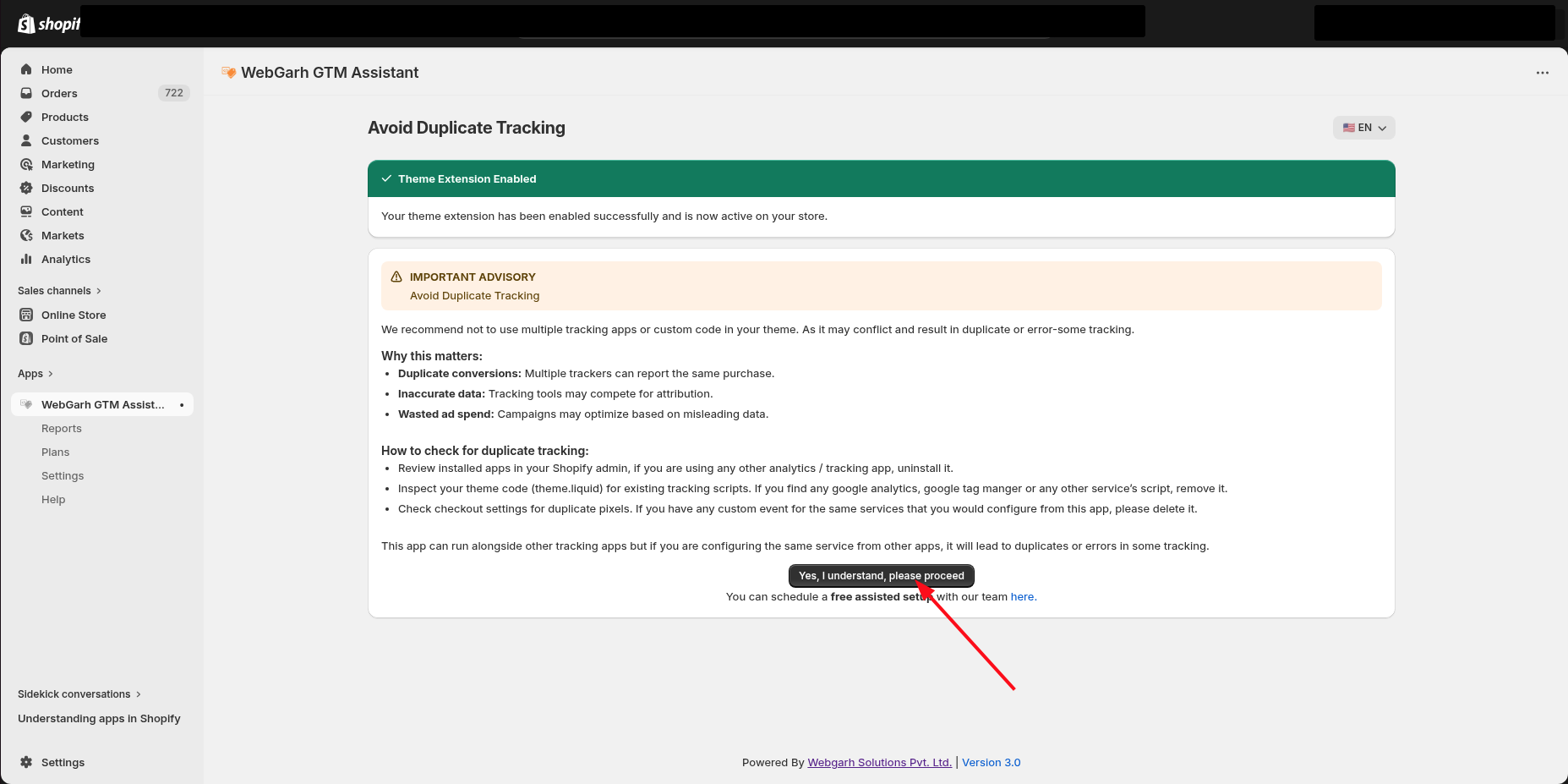
Task: Select WebGarh GTM Assistant app entry
Action: pyautogui.click(x=102, y=404)
